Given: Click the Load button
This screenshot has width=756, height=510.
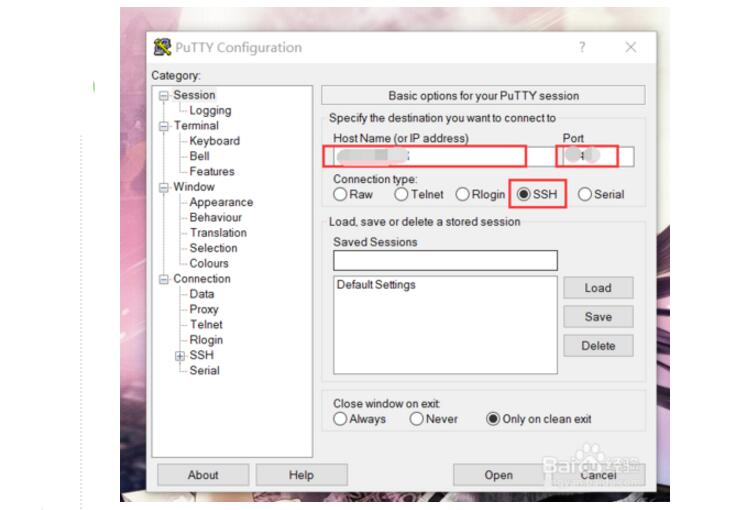Looking at the screenshot, I should pyautogui.click(x=598, y=288).
